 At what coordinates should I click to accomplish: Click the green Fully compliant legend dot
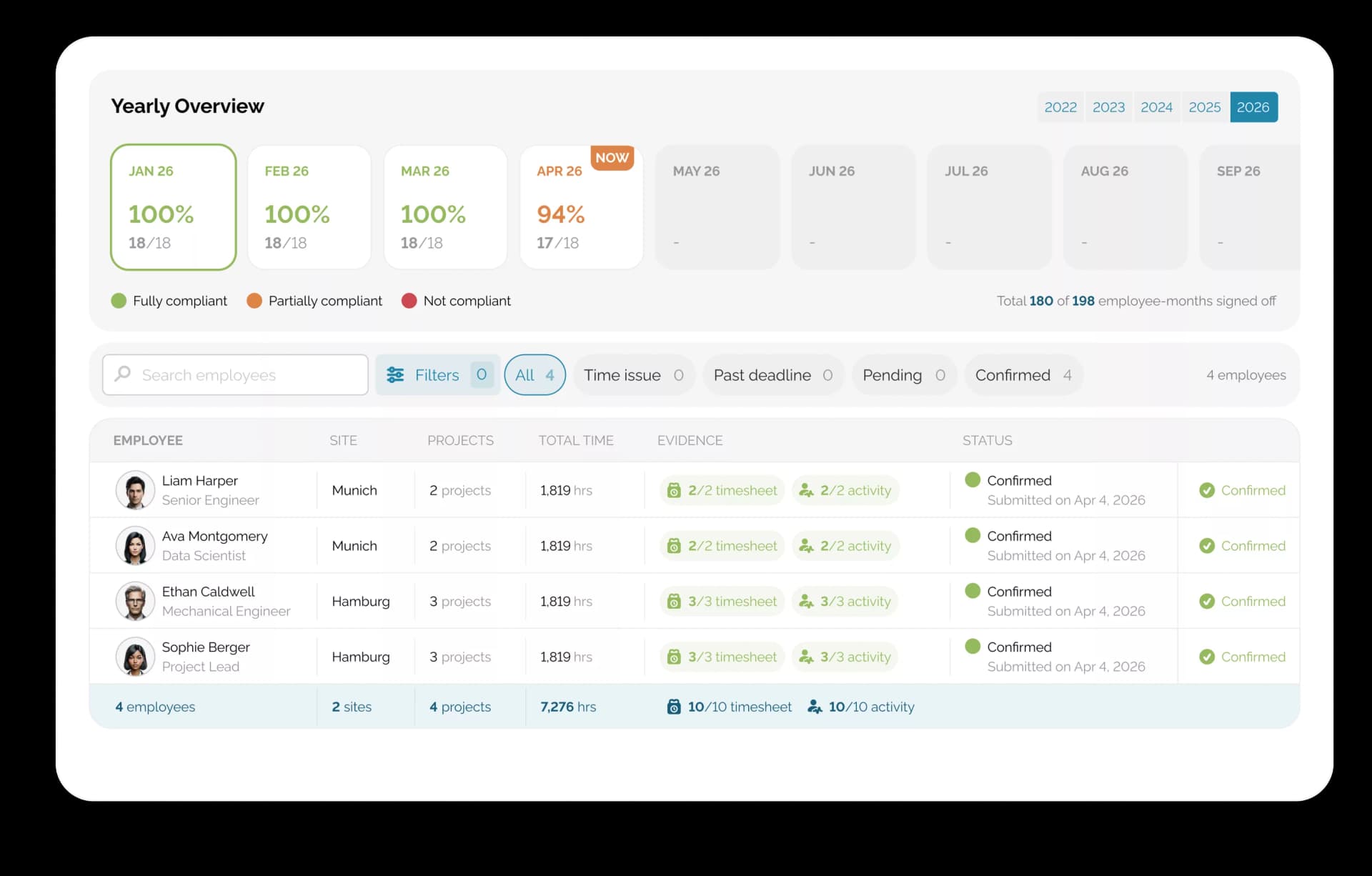click(x=119, y=301)
